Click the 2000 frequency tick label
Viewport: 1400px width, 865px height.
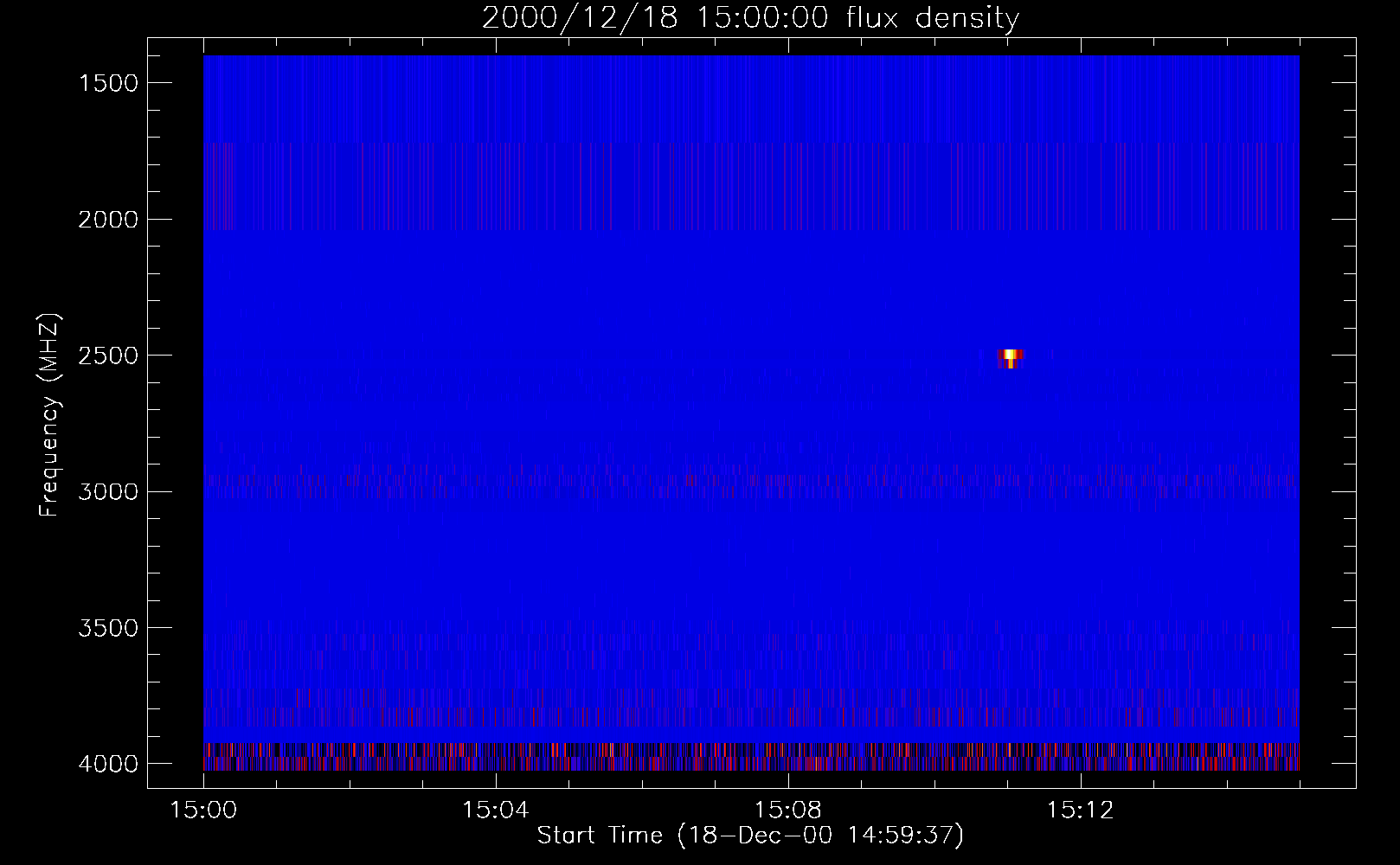tap(108, 220)
